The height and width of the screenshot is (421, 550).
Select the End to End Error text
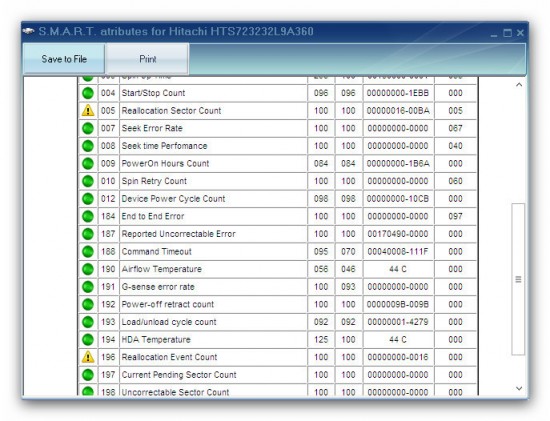(153, 216)
